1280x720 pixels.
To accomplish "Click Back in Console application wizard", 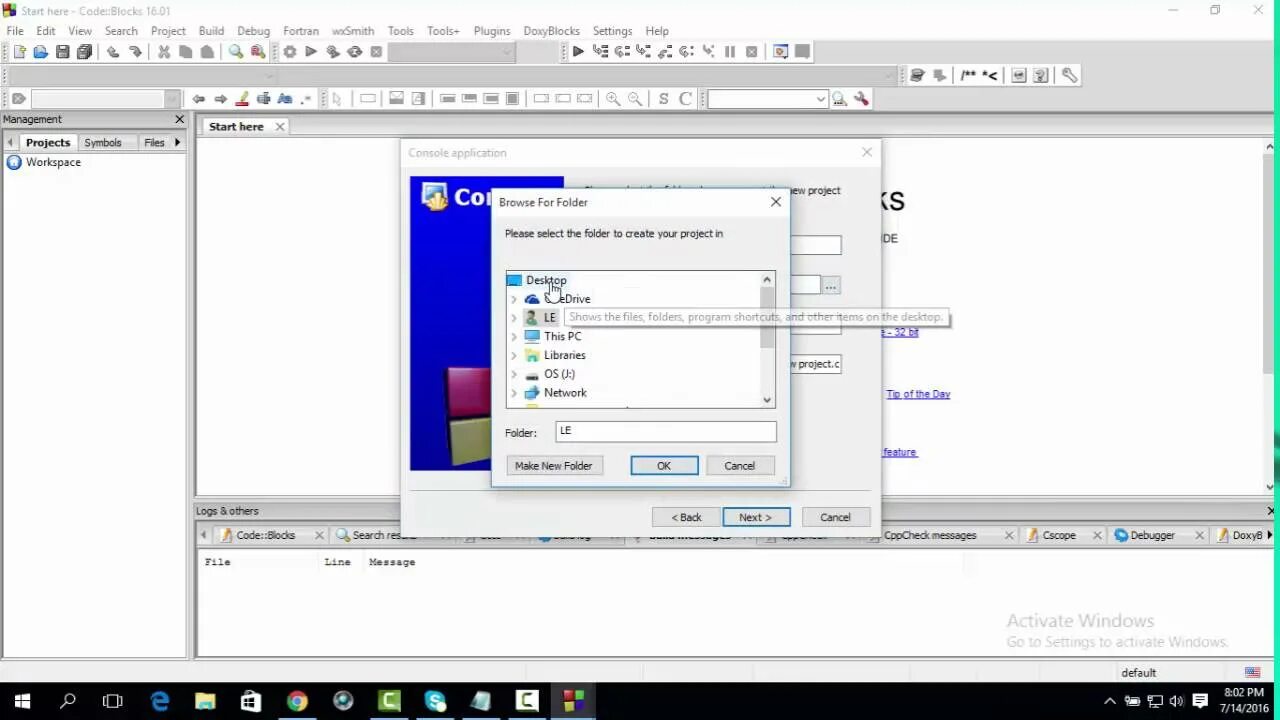I will tap(686, 518).
